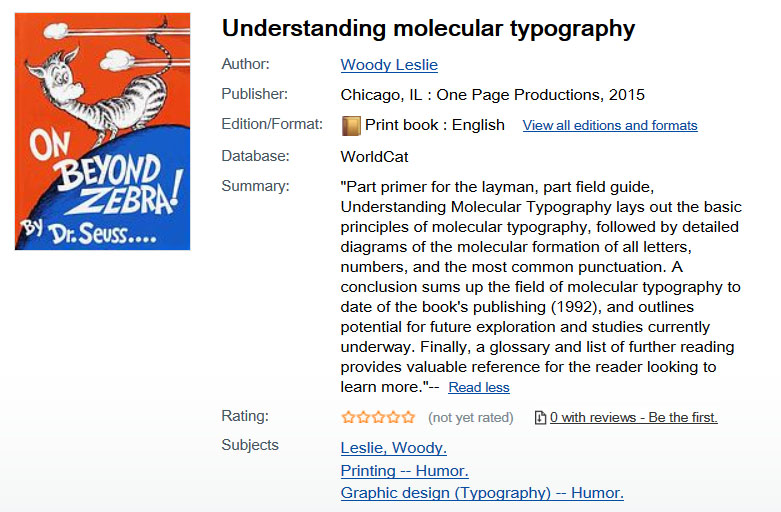781x512 pixels.
Task: Give a three-star rating
Action: coord(378,417)
